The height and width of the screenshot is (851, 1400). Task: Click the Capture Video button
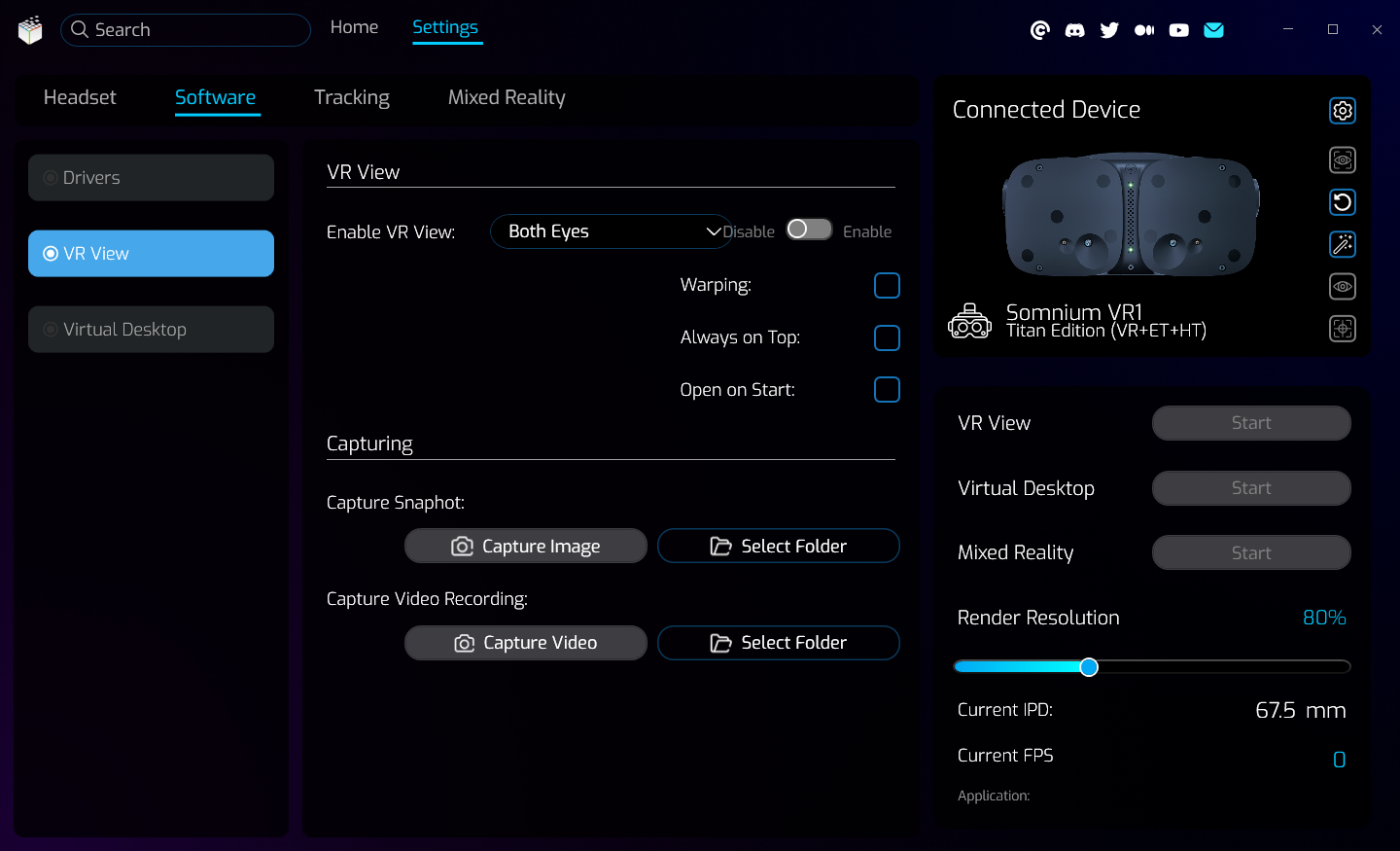click(526, 643)
